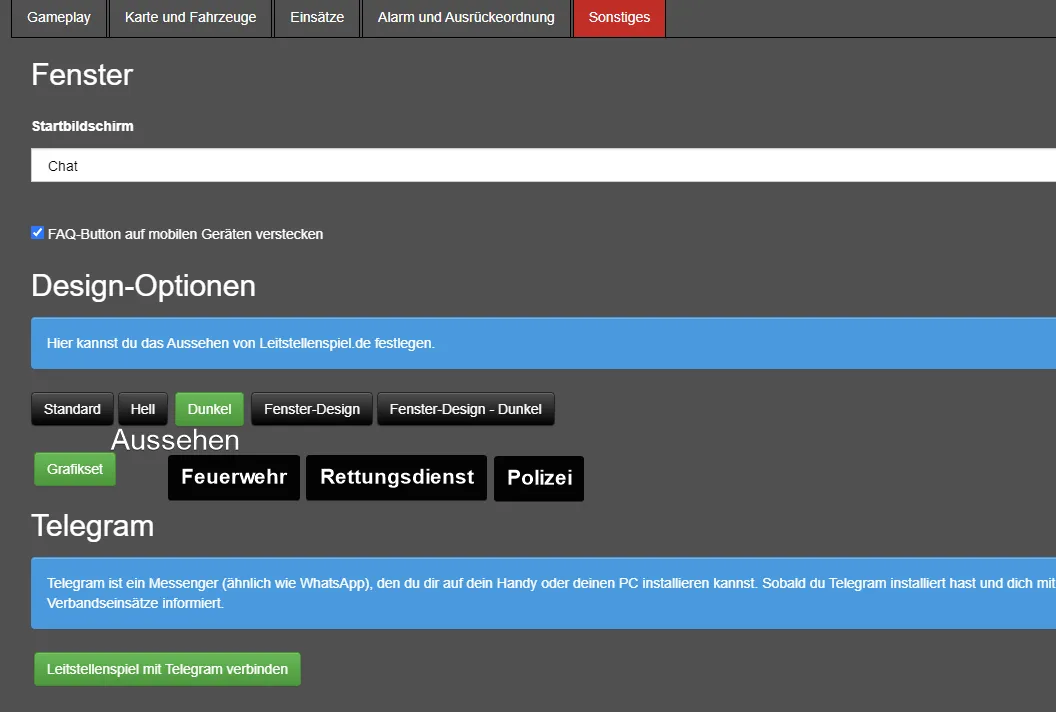This screenshot has height=712, width=1056.
Task: Click the FAQ-Button auf mobilen Geräten label
Action: click(x=185, y=234)
